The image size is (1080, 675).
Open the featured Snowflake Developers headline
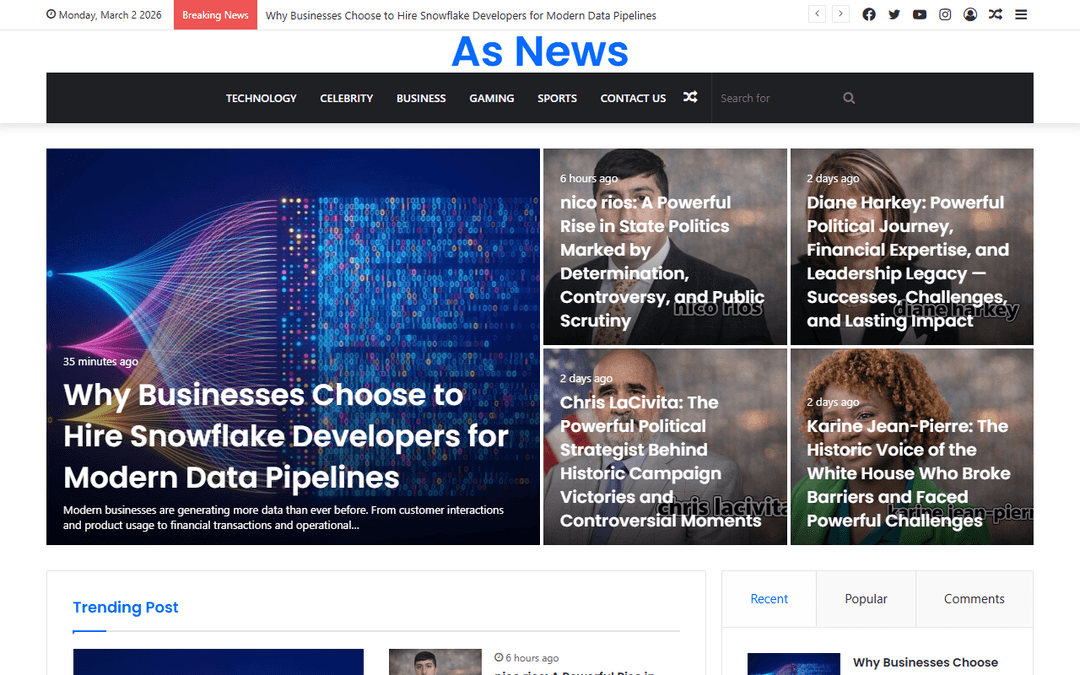coord(285,435)
